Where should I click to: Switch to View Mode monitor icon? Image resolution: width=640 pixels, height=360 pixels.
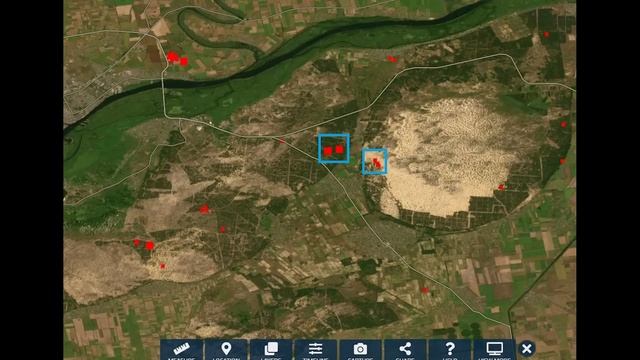click(x=495, y=350)
